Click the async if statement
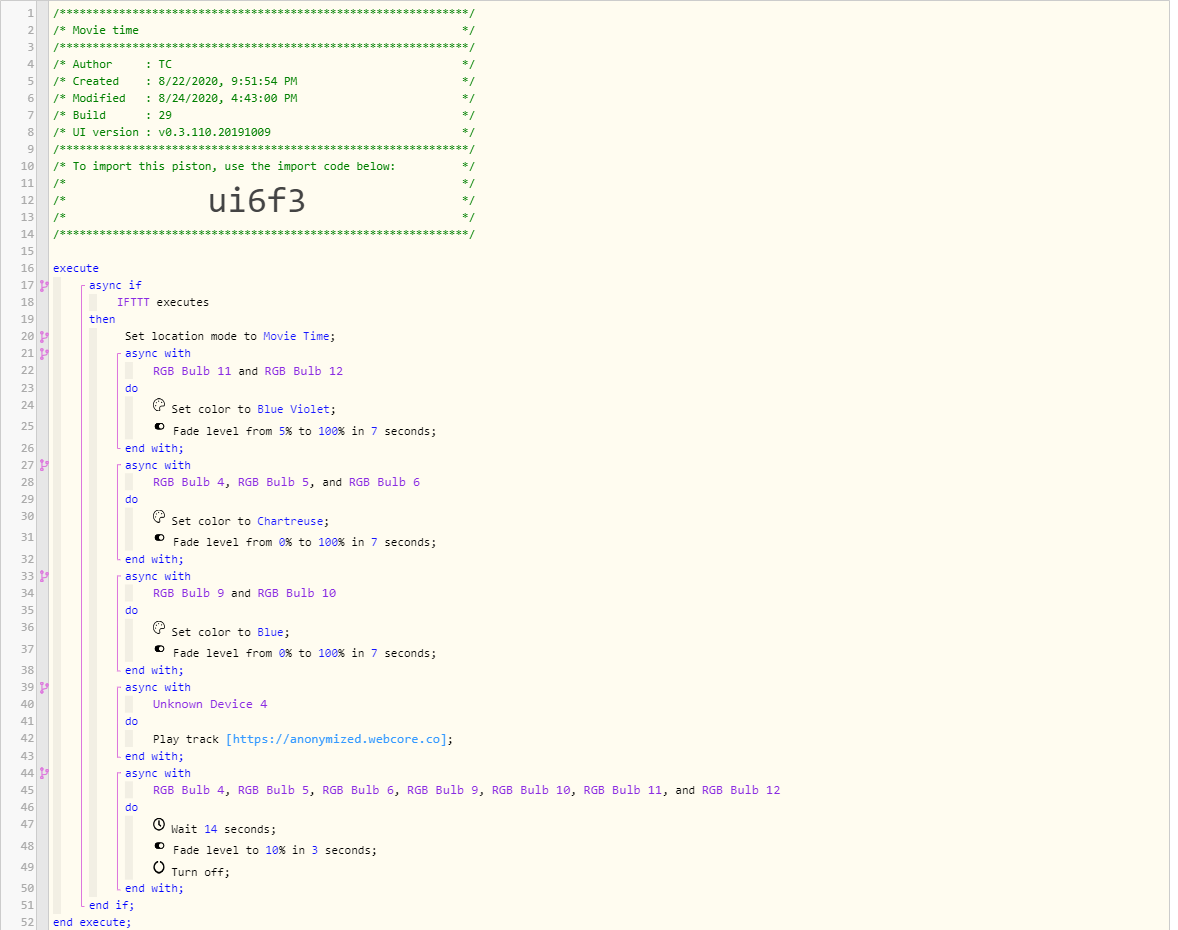The image size is (1178, 930). tap(115, 285)
